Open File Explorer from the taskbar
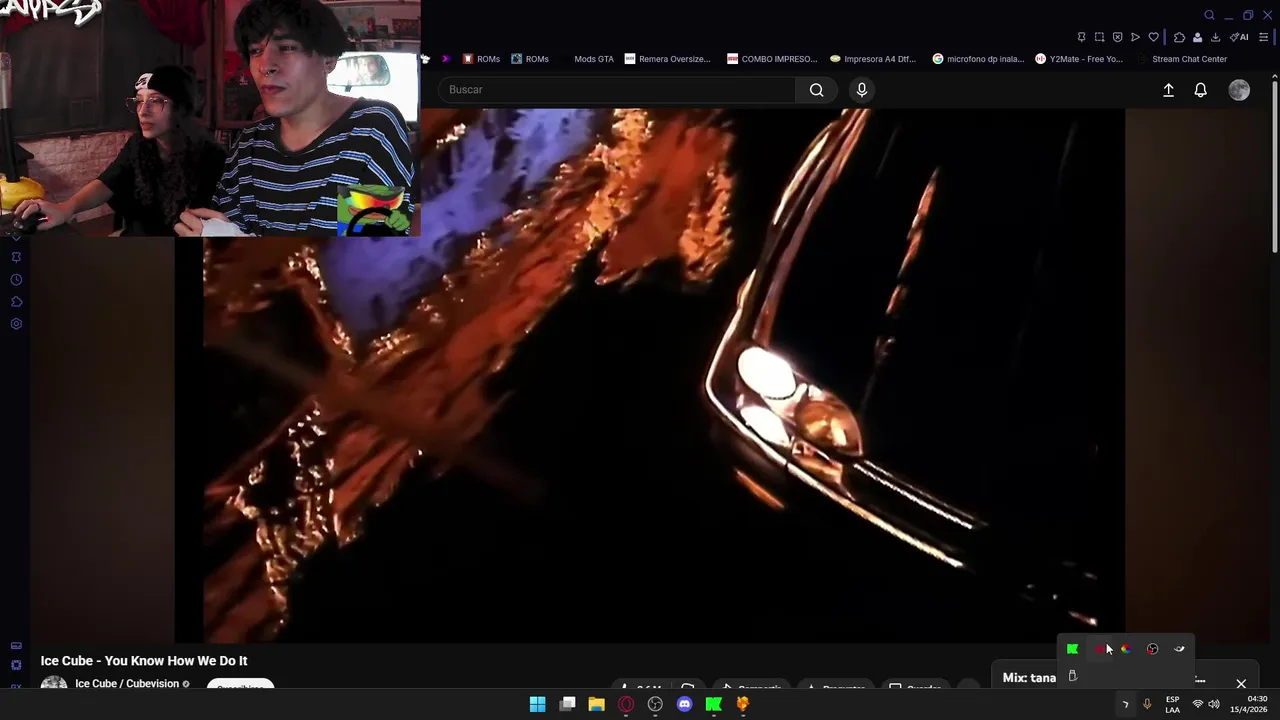Viewport: 1280px width, 720px height. coord(596,704)
